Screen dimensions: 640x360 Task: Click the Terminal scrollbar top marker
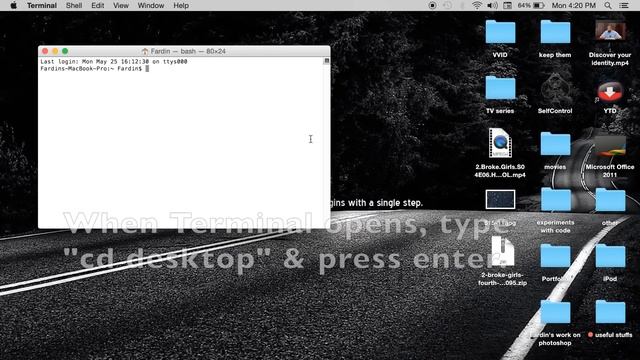(327, 61)
